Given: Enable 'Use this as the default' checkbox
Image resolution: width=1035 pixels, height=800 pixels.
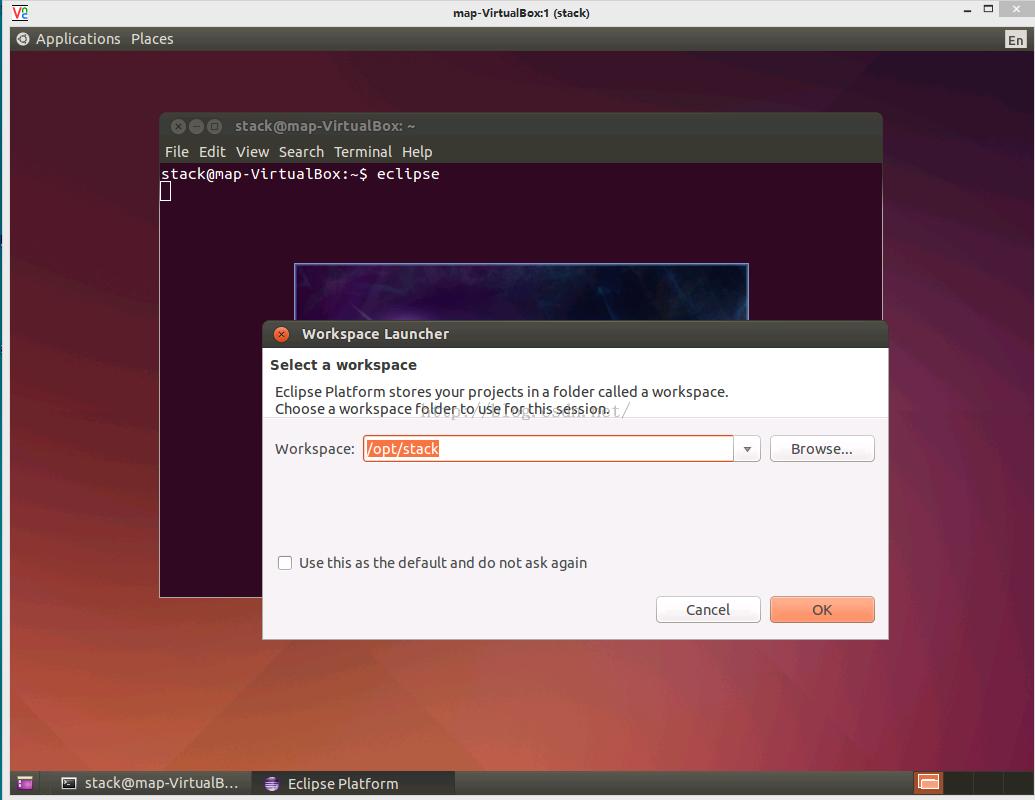Looking at the screenshot, I should [284, 563].
